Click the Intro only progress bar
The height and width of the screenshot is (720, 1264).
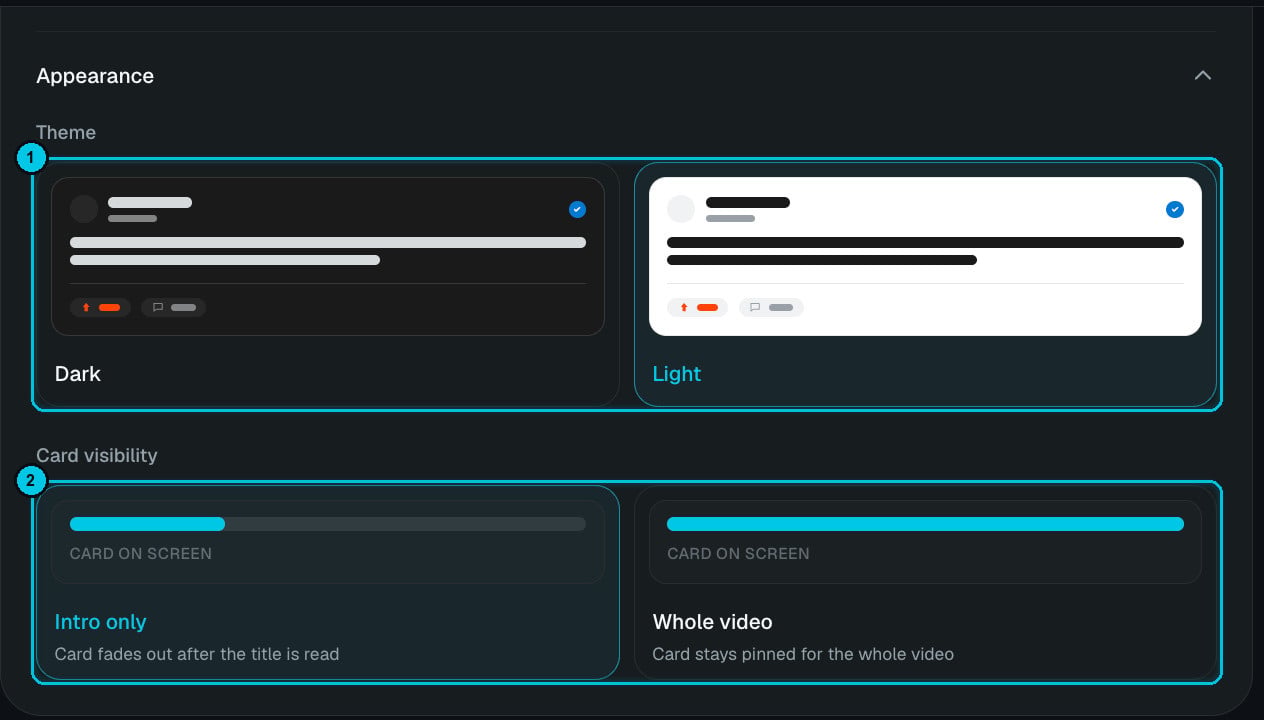tap(328, 524)
